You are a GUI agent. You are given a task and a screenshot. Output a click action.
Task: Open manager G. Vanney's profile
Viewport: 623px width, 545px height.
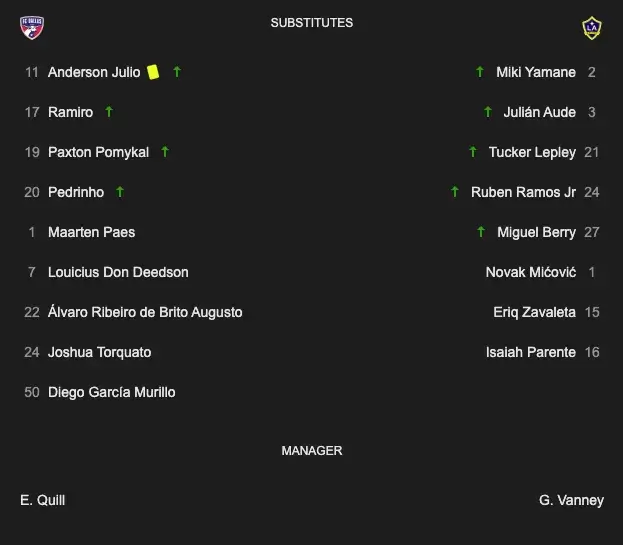[x=571, y=500]
